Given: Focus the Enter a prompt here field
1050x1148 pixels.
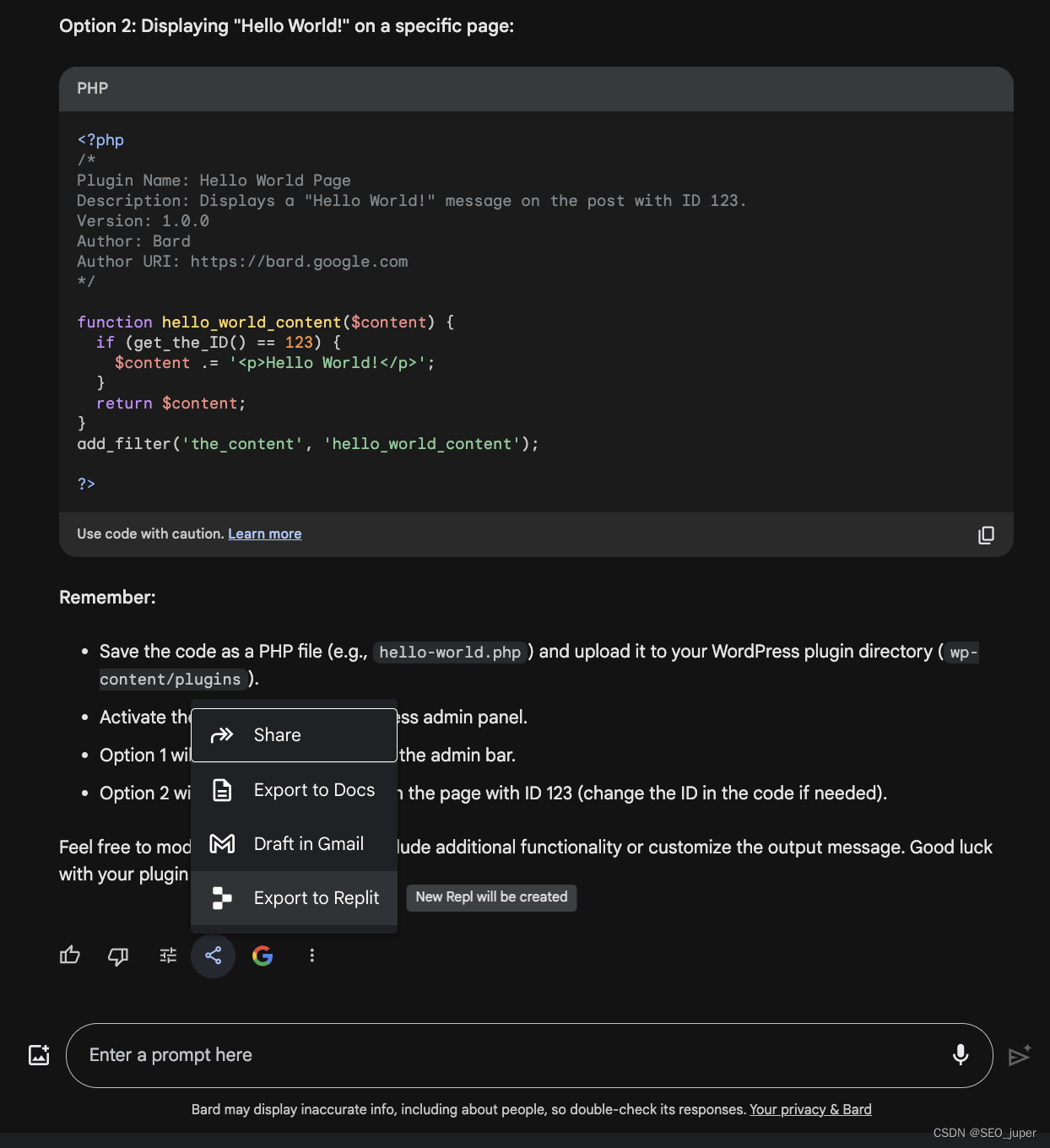Looking at the screenshot, I should [529, 1055].
